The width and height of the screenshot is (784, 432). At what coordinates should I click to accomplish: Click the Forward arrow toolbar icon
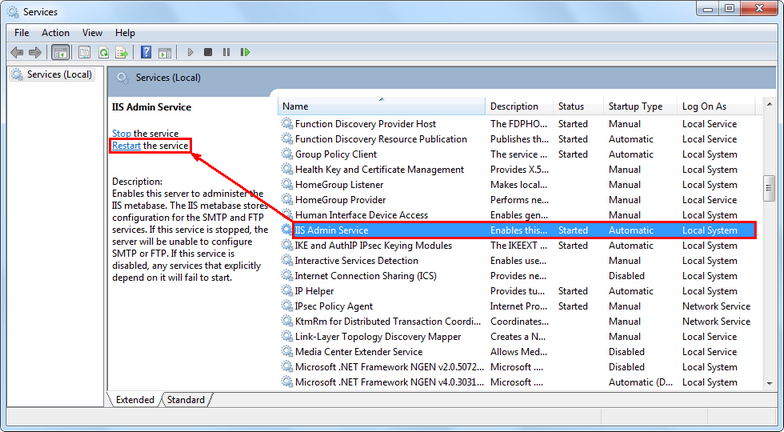(x=35, y=52)
